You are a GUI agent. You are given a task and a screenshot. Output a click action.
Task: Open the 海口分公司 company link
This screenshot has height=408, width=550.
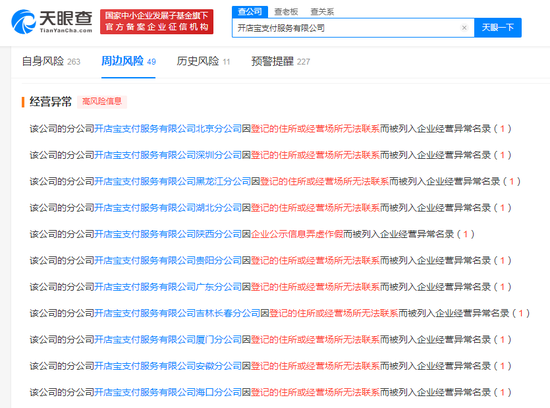pyautogui.click(x=168, y=392)
